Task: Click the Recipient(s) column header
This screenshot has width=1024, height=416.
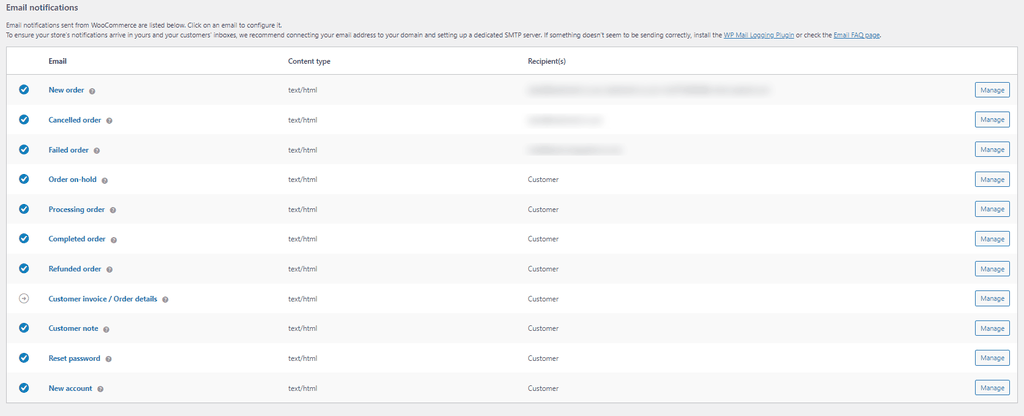Action: coord(546,61)
